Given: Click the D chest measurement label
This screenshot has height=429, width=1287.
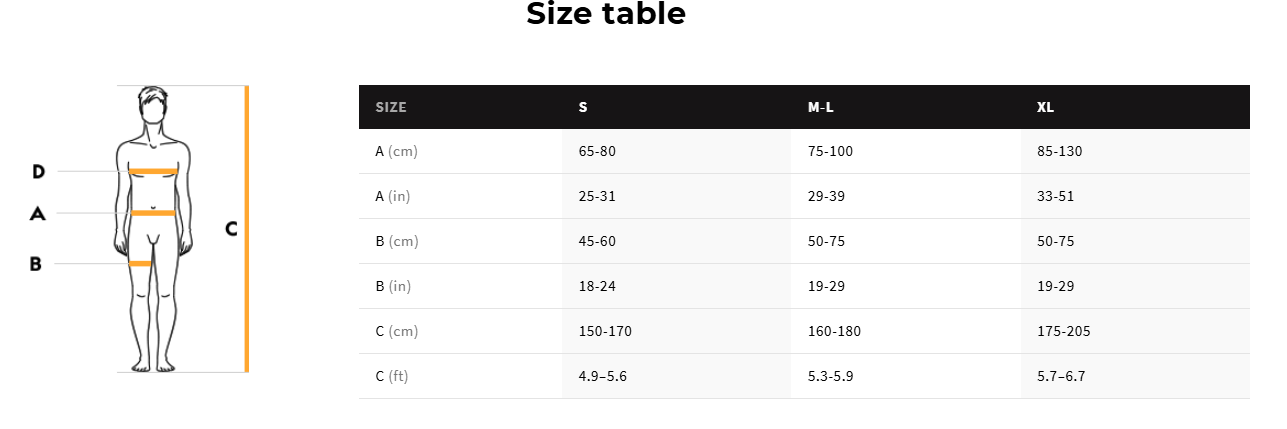Looking at the screenshot, I should coord(38,172).
